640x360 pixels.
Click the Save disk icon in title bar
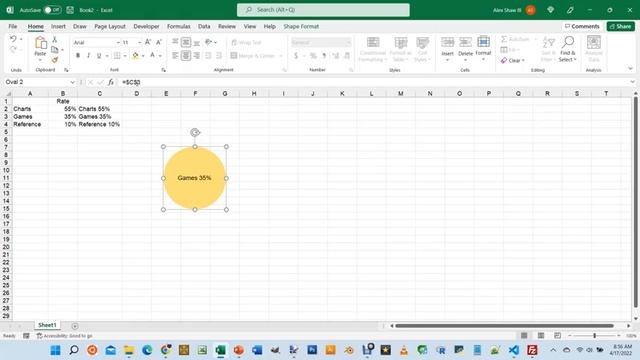pos(70,10)
